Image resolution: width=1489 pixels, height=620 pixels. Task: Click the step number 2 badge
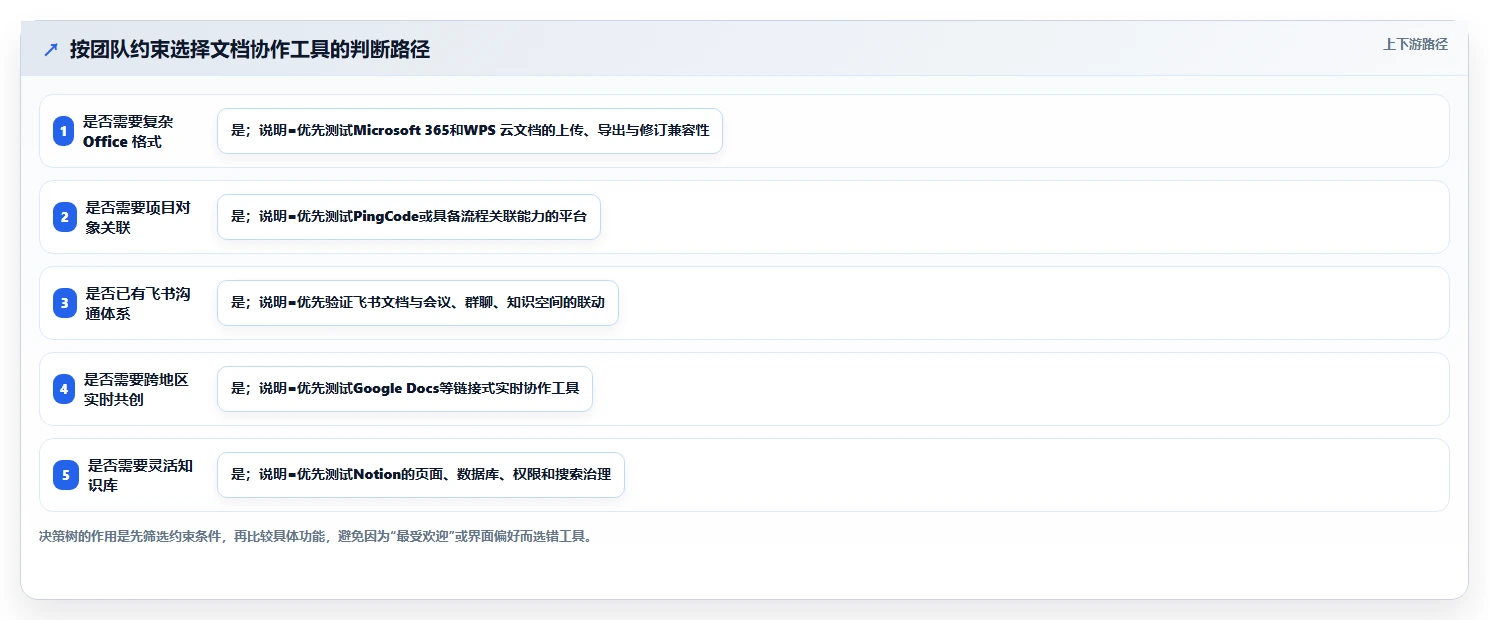(64, 217)
